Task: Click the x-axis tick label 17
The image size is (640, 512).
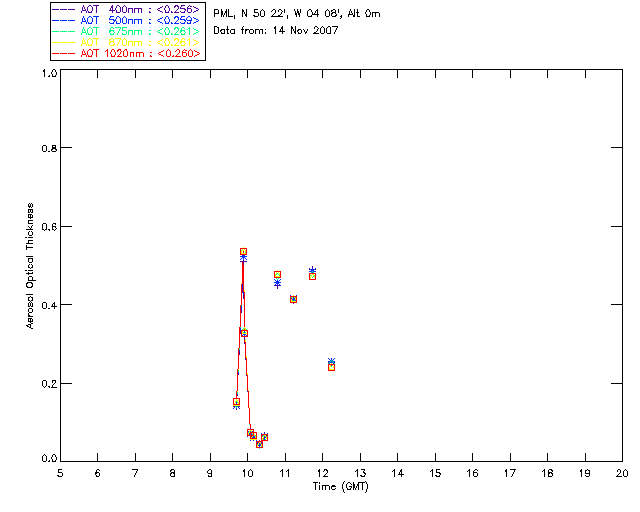Action: click(510, 473)
